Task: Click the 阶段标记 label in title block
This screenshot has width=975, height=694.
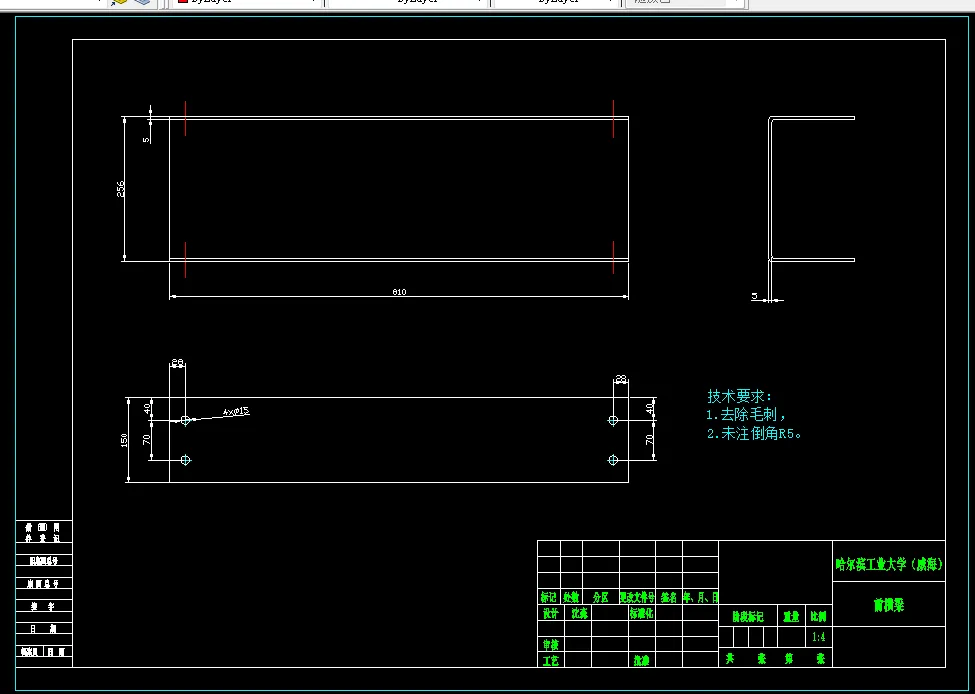Action: 748,617
